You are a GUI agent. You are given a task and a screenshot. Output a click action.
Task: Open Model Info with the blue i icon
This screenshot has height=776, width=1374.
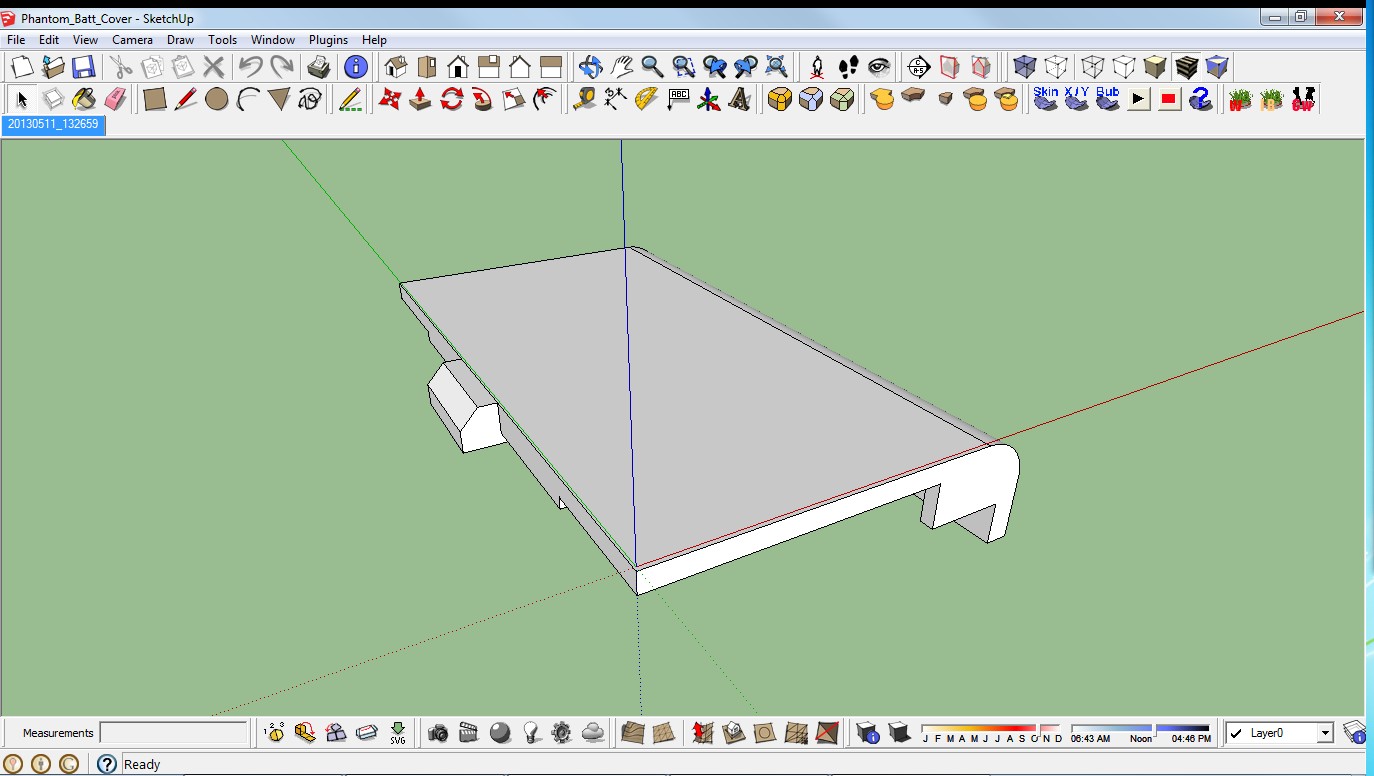point(356,67)
